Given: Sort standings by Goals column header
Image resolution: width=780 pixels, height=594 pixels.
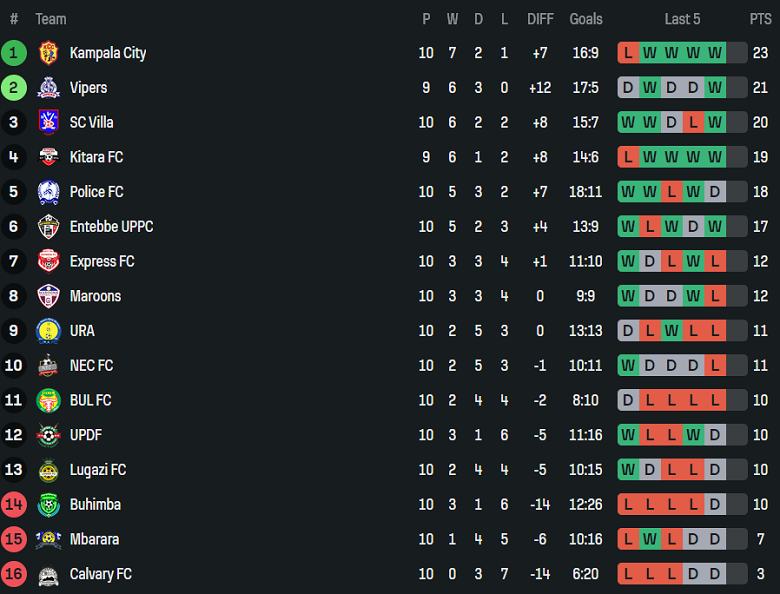Looking at the screenshot, I should point(586,19).
